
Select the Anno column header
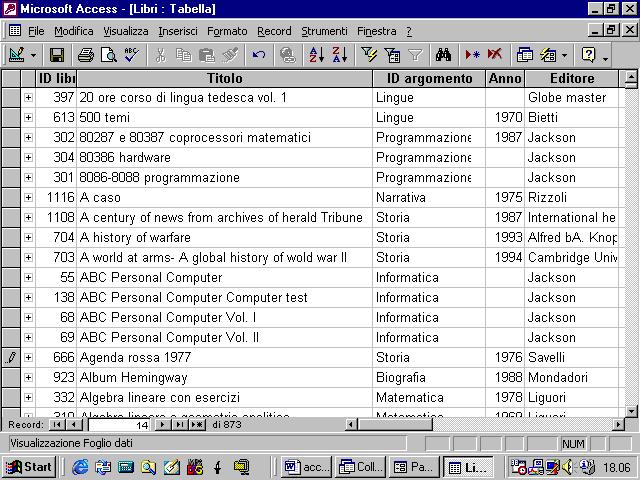[x=505, y=78]
